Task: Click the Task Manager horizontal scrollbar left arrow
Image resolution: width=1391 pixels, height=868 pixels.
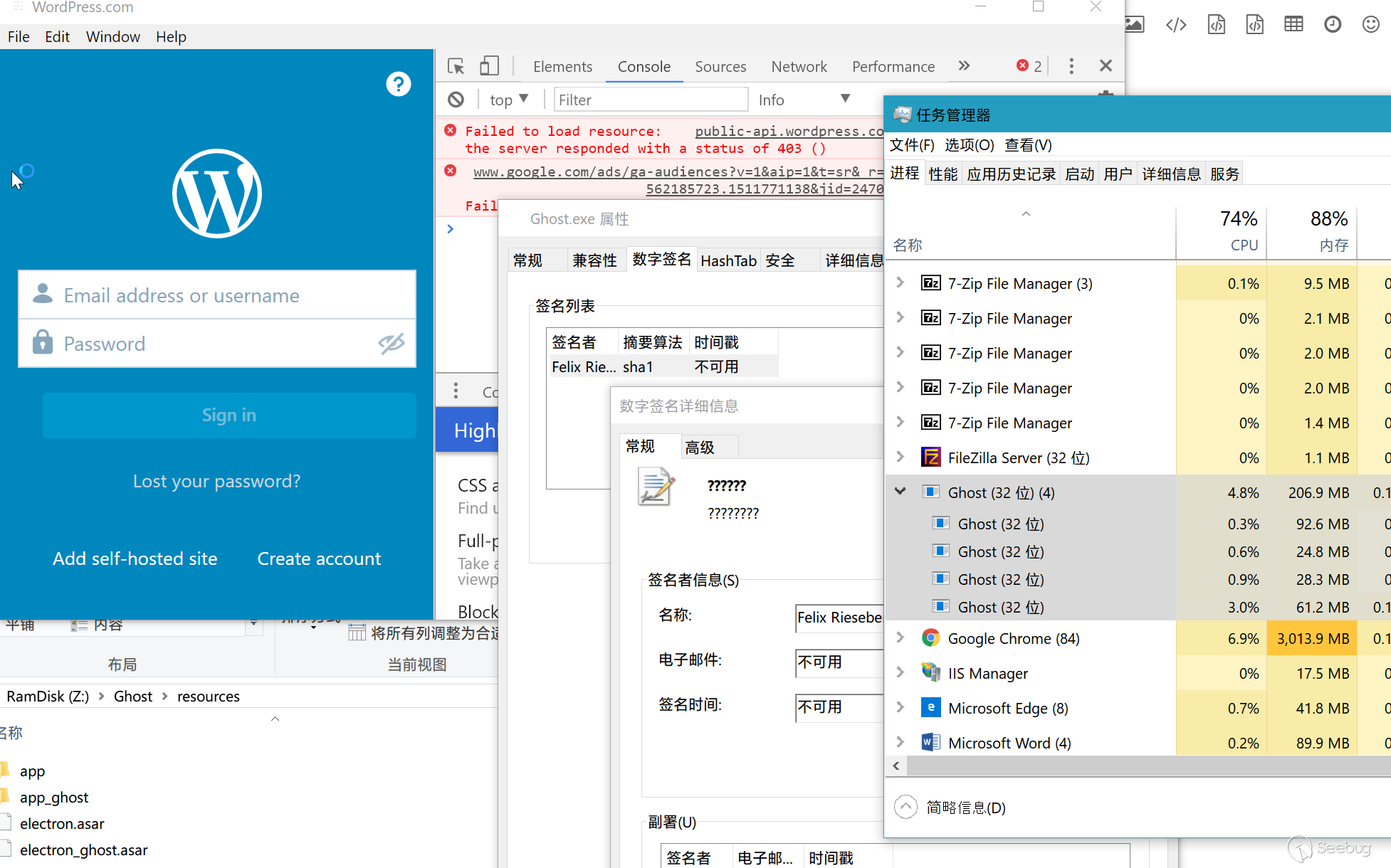Action: click(896, 766)
